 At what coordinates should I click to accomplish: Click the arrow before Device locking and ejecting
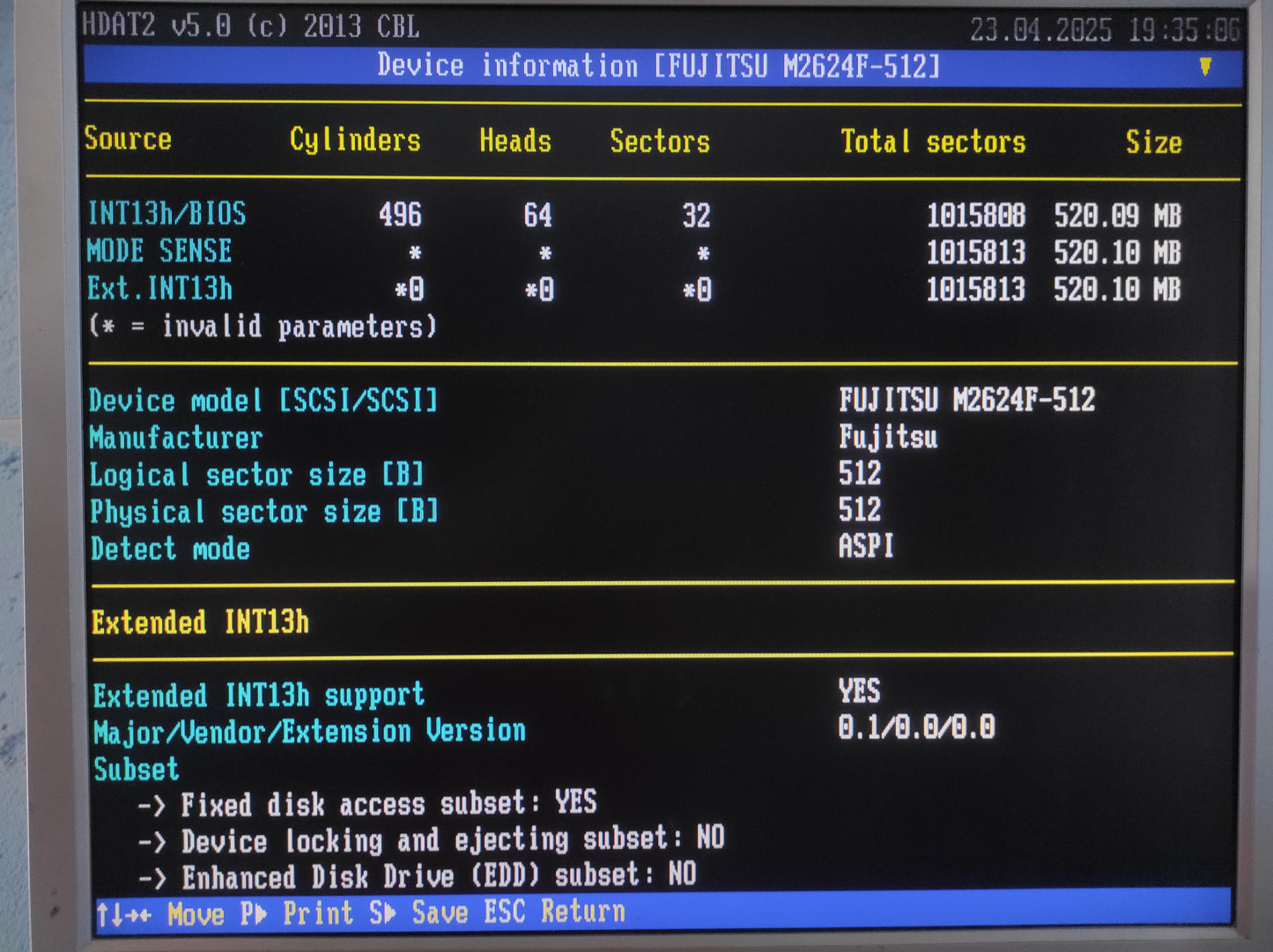152,842
